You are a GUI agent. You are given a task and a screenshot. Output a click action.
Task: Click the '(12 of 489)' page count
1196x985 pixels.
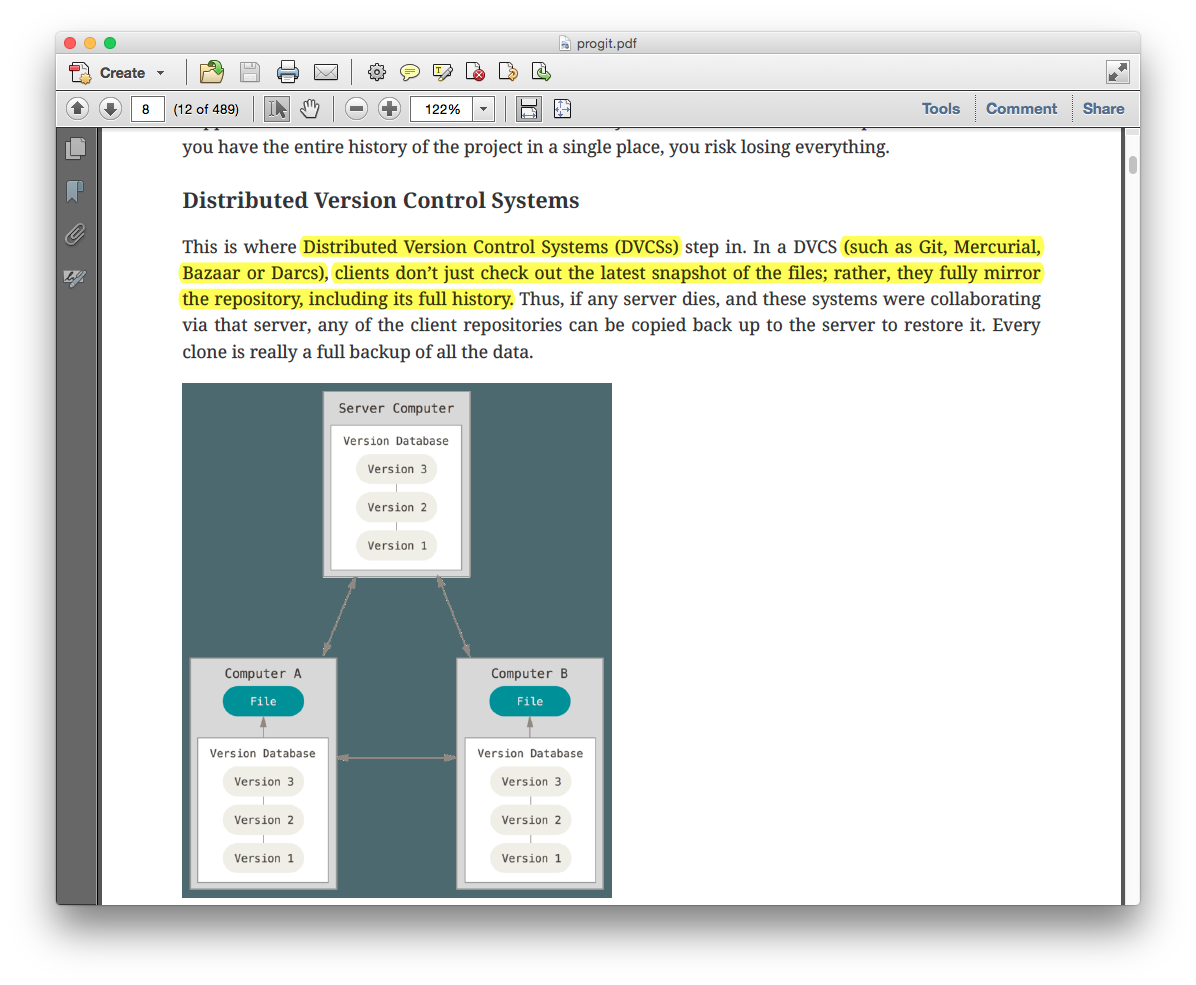click(x=206, y=109)
